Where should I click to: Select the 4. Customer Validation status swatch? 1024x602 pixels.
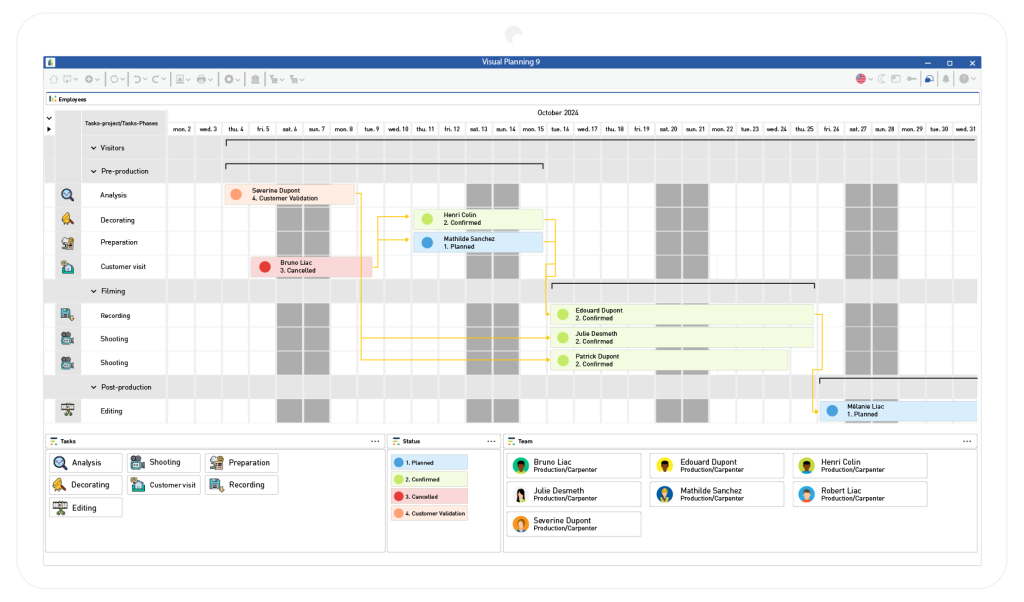(429, 513)
